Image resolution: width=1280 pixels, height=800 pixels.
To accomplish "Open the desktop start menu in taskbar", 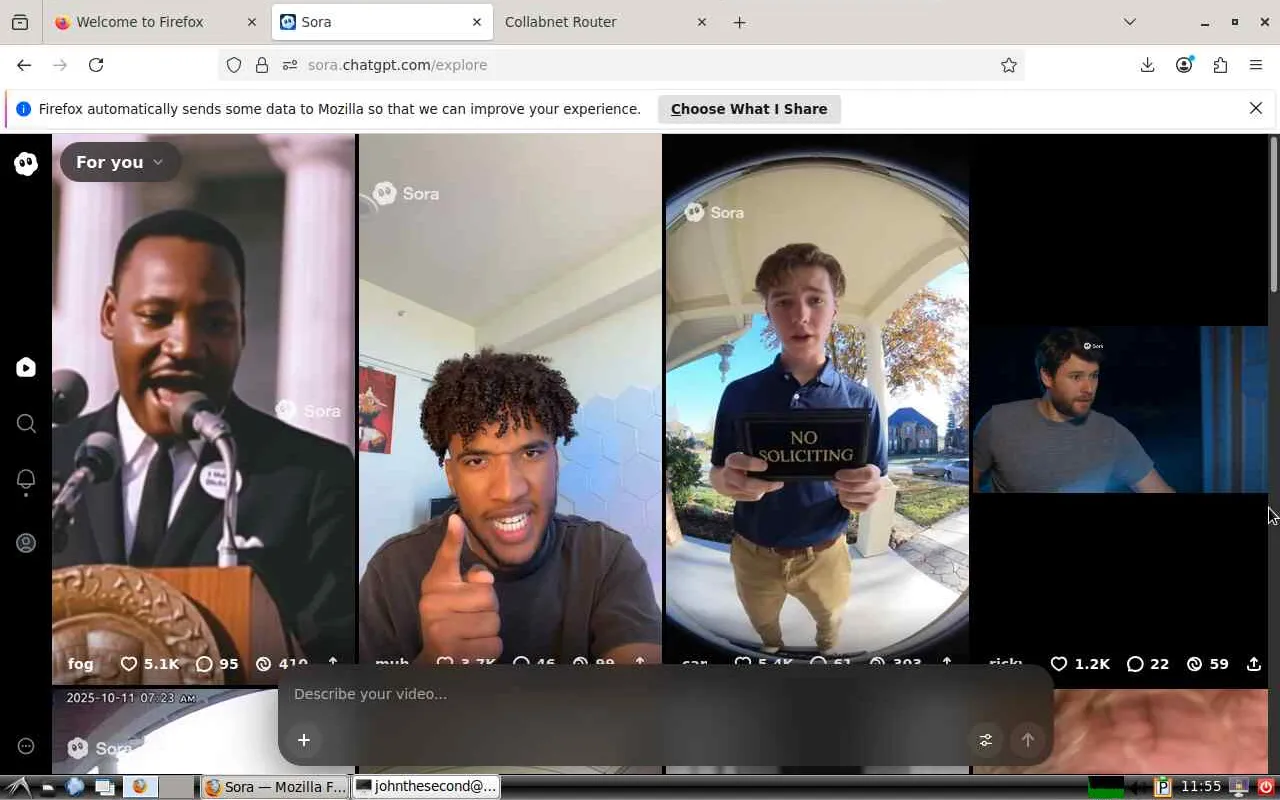I will [x=18, y=787].
